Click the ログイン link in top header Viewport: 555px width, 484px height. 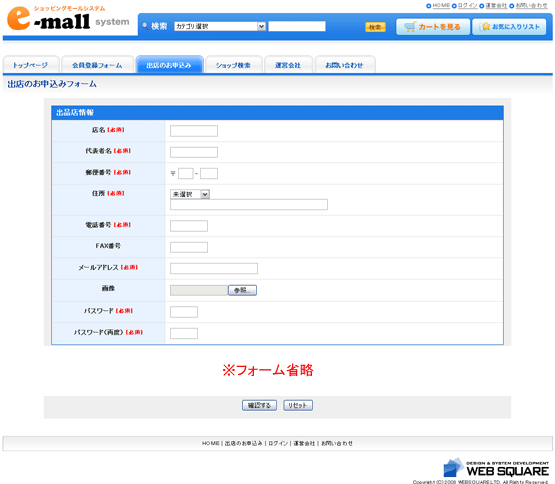pos(468,6)
